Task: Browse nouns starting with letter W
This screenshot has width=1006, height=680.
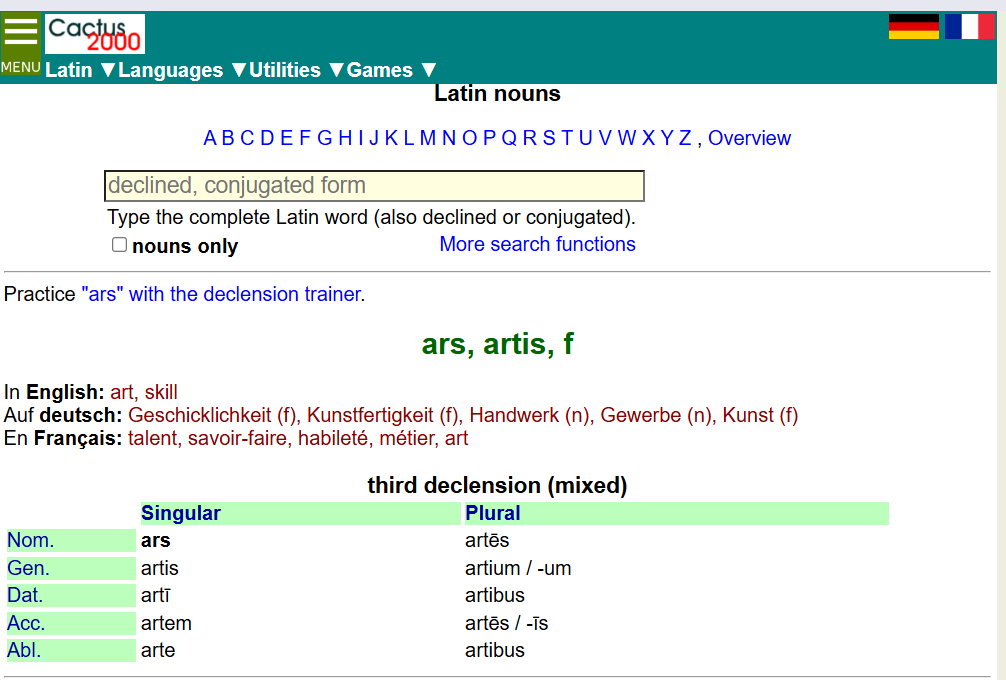Action: (627, 138)
